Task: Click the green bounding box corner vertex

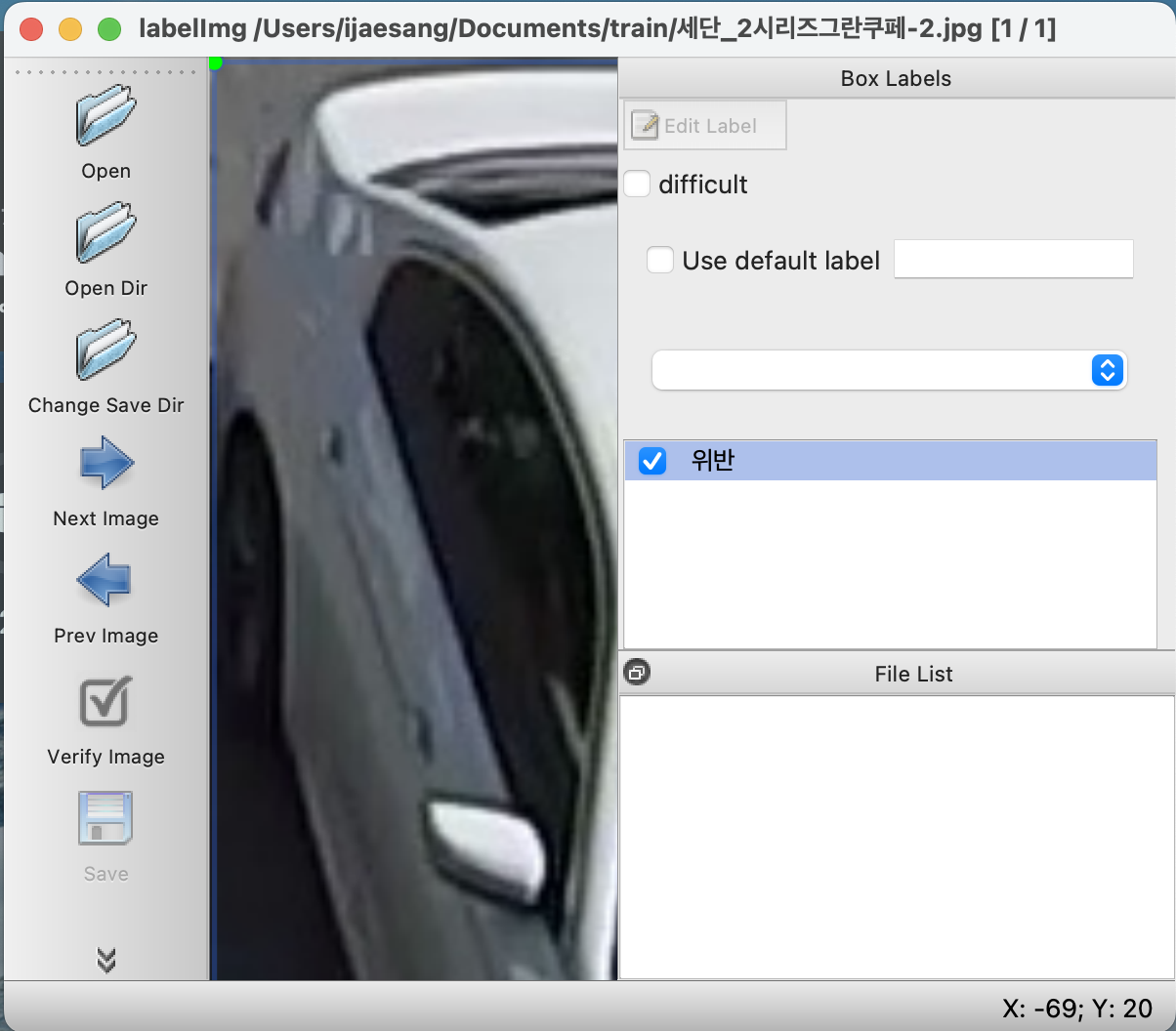Action: [x=215, y=63]
